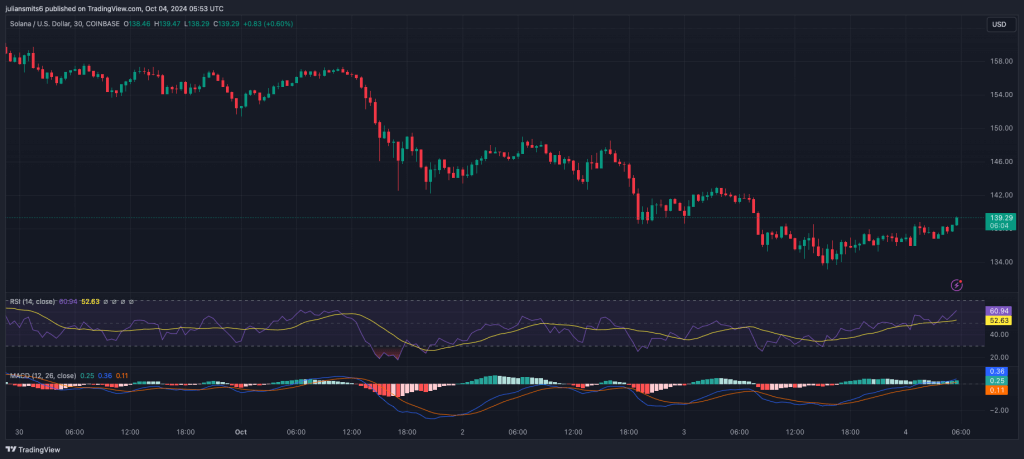Click the current price label 139.29
Image resolution: width=1024 pixels, height=459 pixels.
(x=1001, y=217)
